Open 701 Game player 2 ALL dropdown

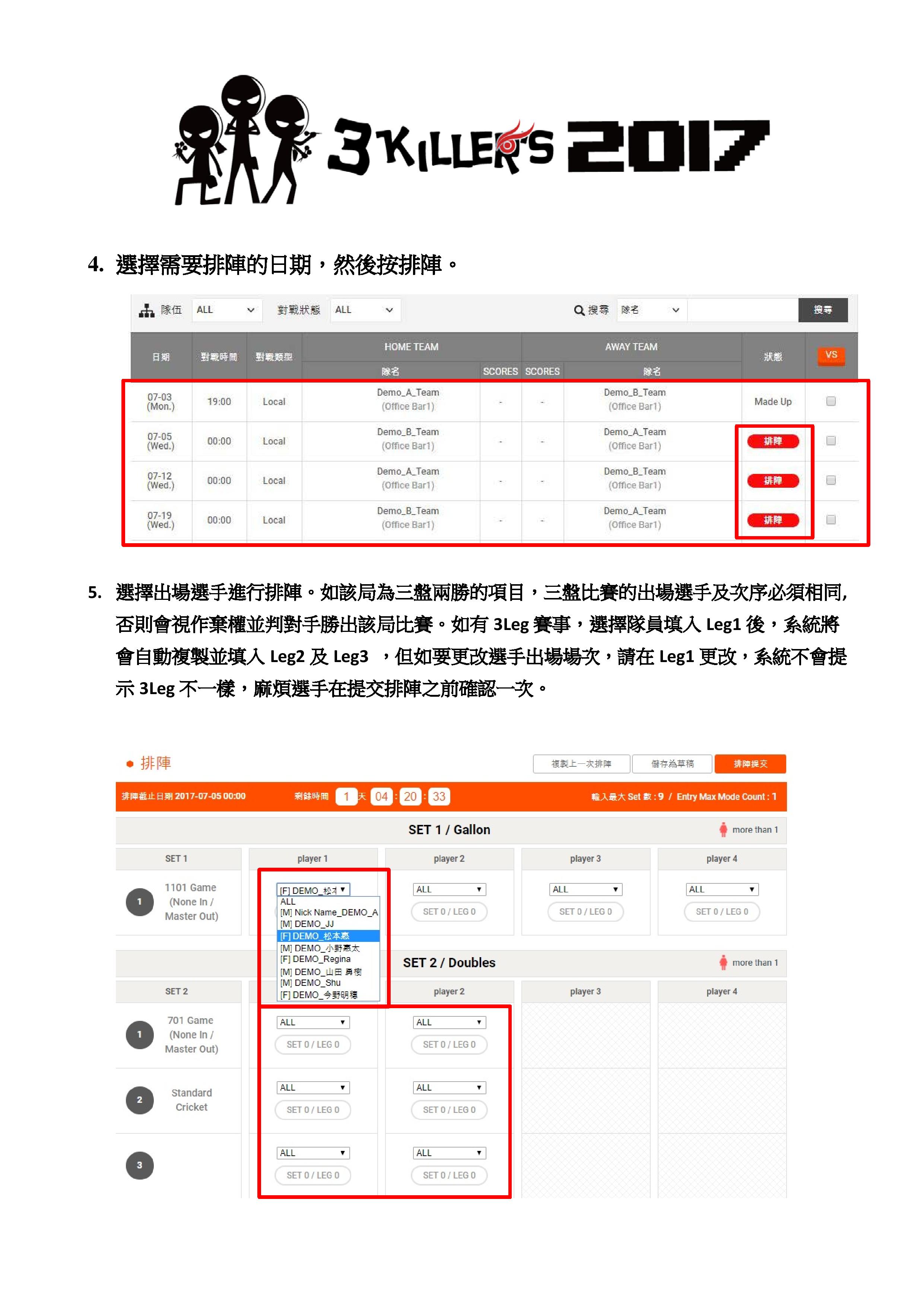[450, 1022]
